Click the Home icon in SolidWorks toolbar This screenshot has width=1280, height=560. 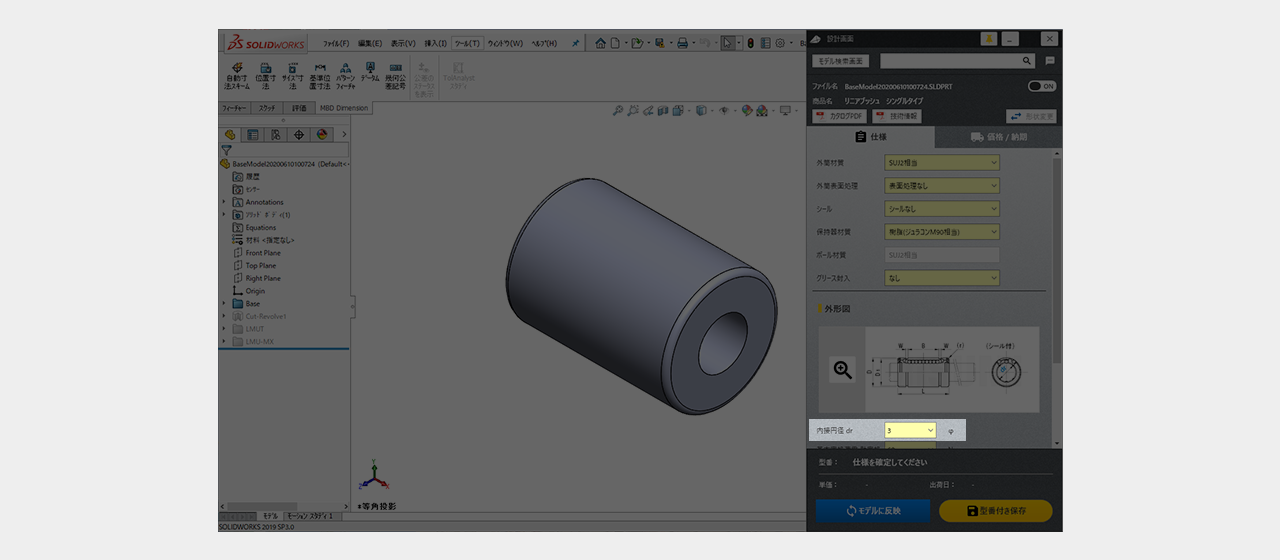pos(600,43)
